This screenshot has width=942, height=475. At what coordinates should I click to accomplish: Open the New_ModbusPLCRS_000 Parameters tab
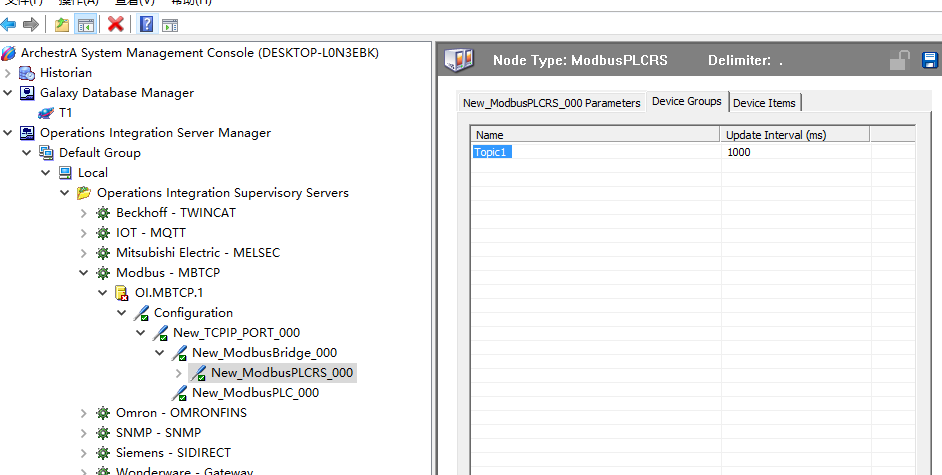pyautogui.click(x=551, y=103)
